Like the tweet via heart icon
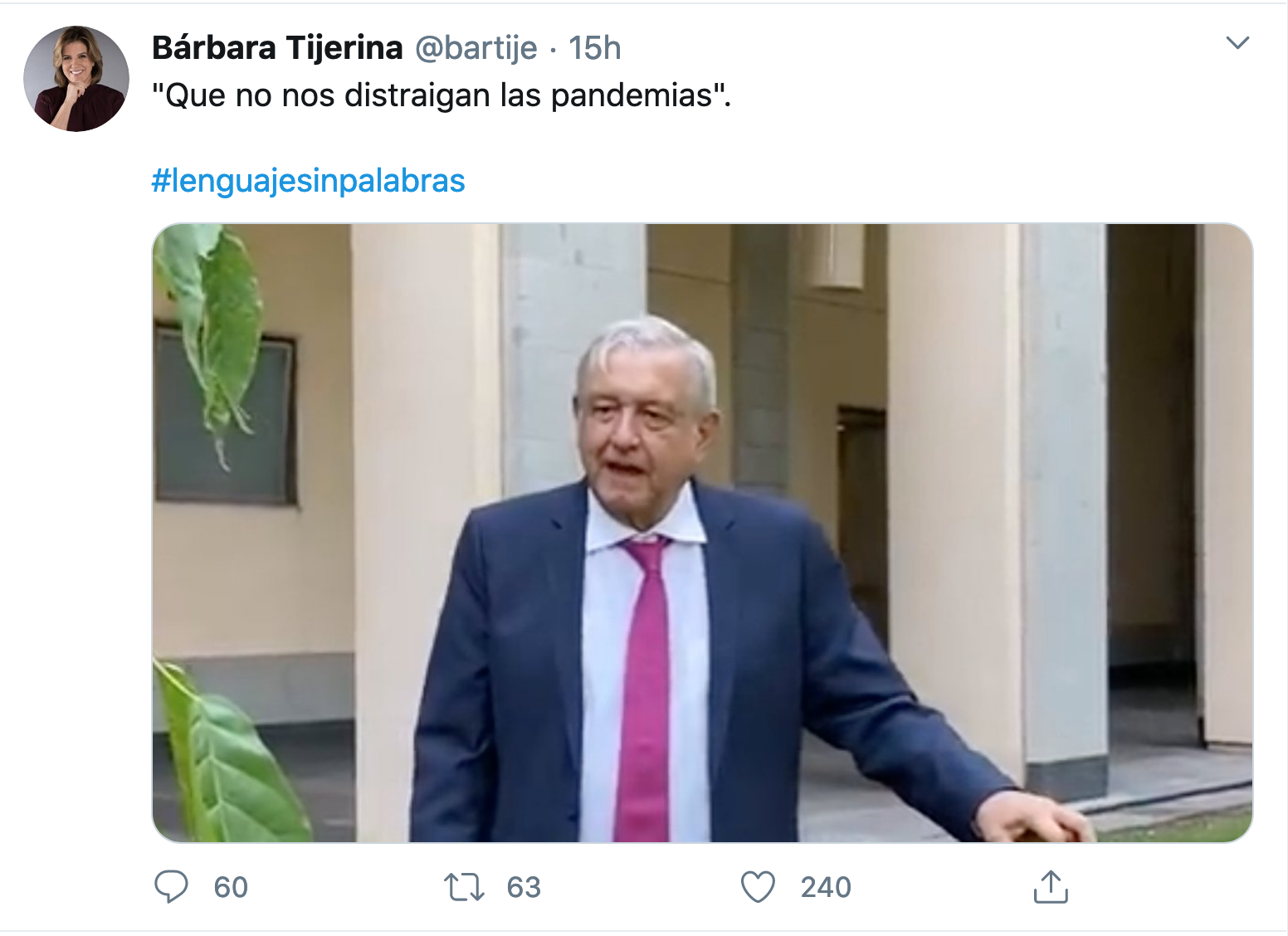This screenshot has width=1288, height=936. [758, 887]
